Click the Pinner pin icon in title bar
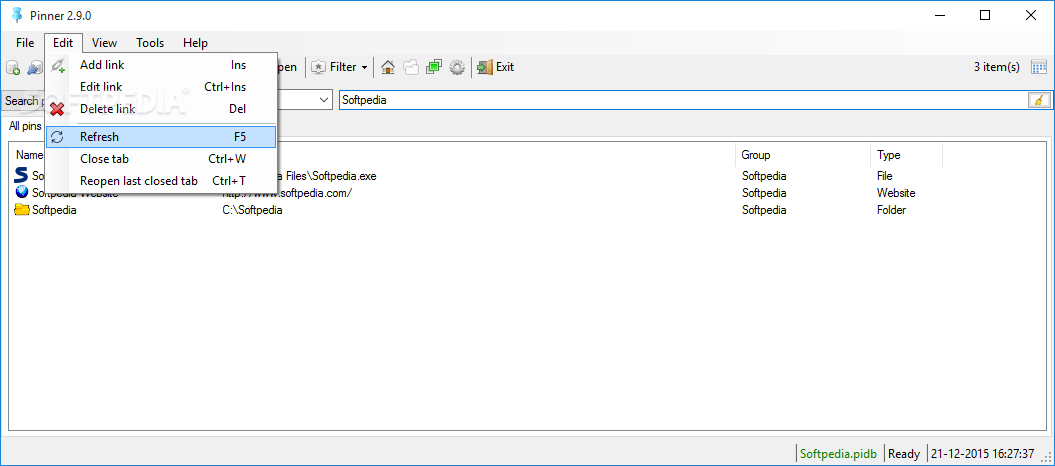The image size is (1055, 466). (x=16, y=15)
